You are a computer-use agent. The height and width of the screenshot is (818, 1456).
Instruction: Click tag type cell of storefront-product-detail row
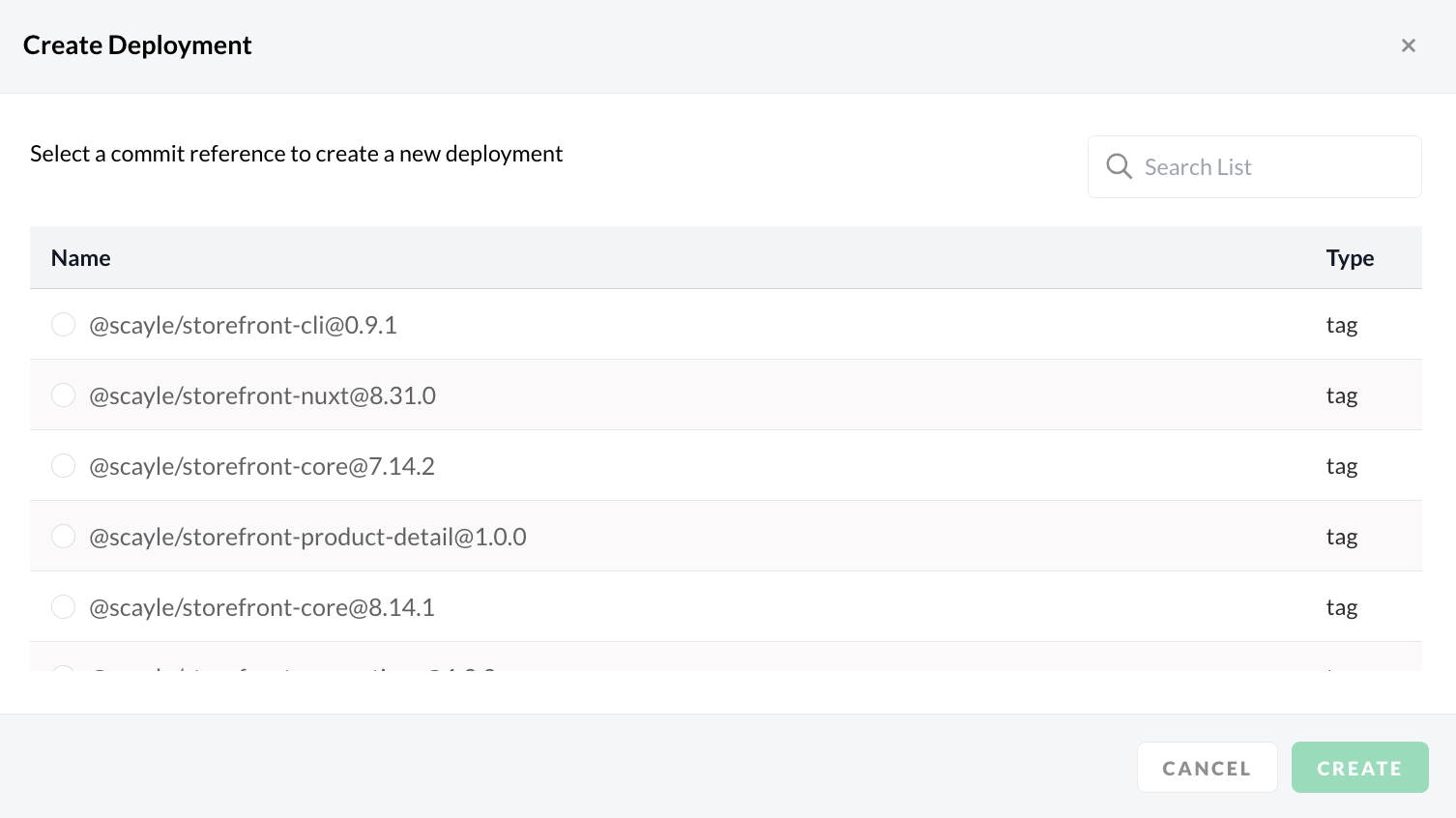(1341, 537)
